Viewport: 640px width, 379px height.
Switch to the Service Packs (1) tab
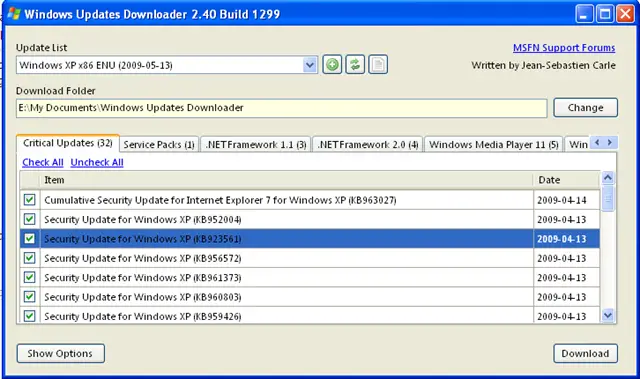point(159,144)
